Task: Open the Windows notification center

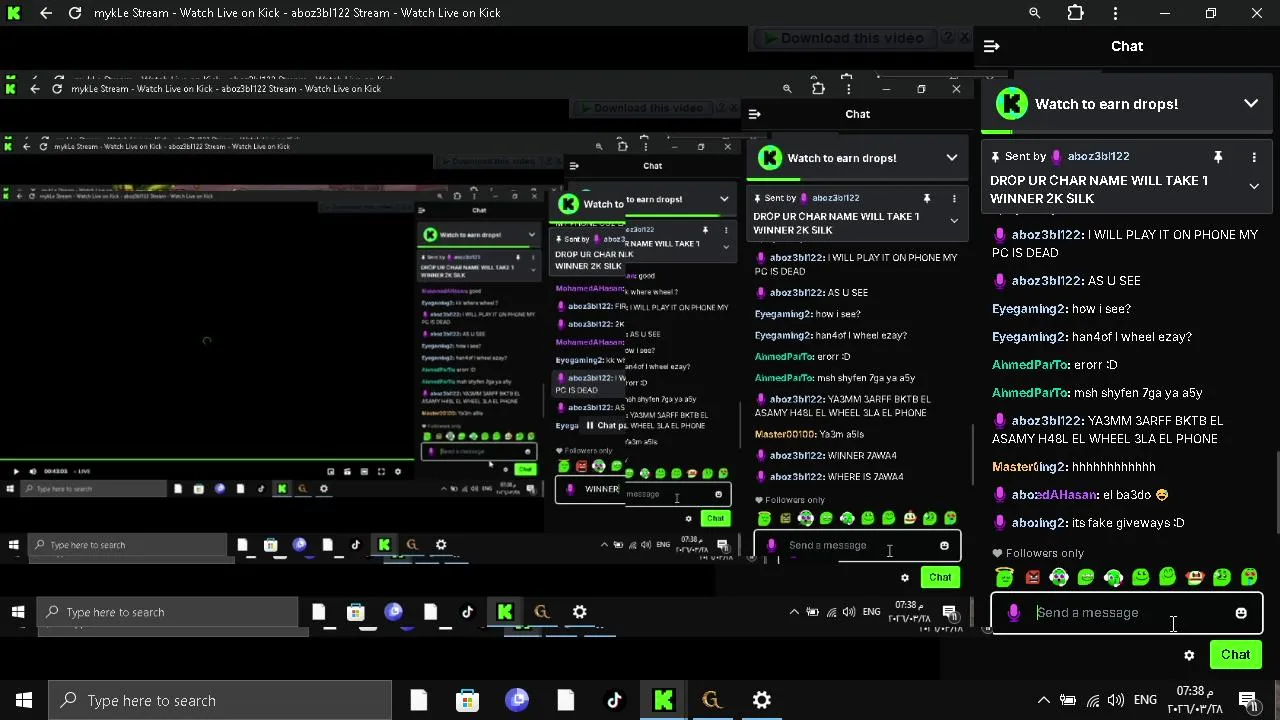Action: tap(1248, 700)
